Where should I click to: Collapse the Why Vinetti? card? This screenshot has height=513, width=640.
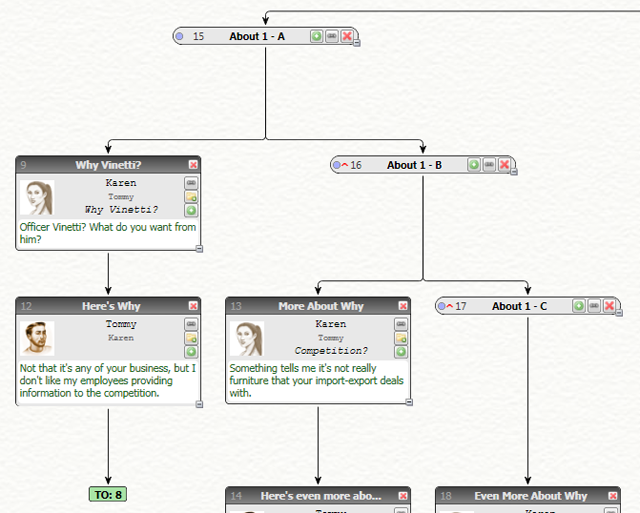199,249
